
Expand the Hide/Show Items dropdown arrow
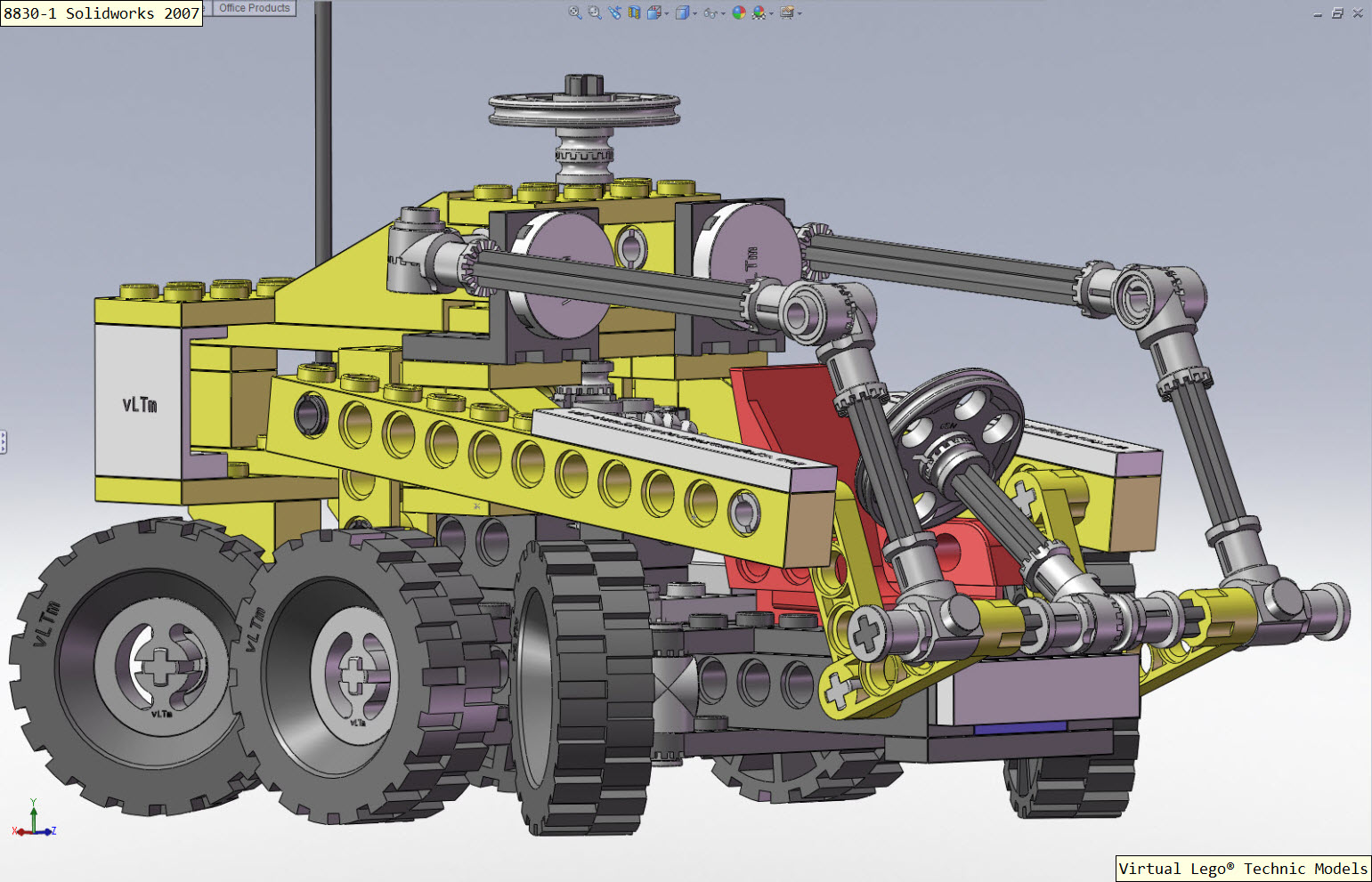coord(723,13)
